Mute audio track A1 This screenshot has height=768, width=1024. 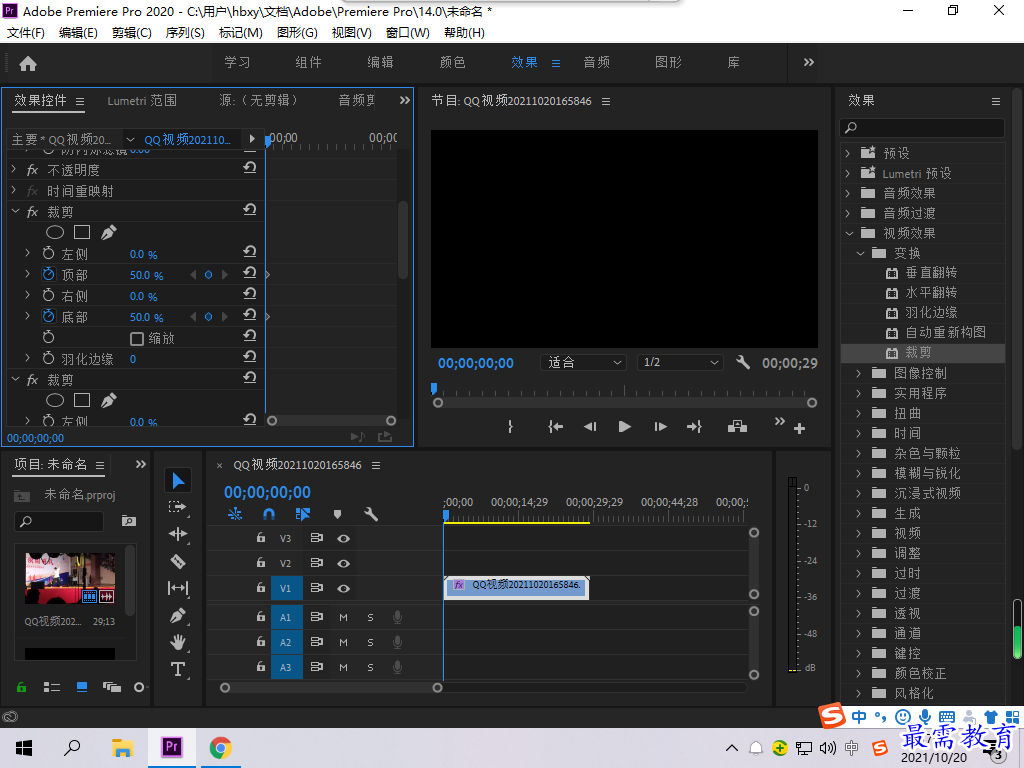coord(344,617)
